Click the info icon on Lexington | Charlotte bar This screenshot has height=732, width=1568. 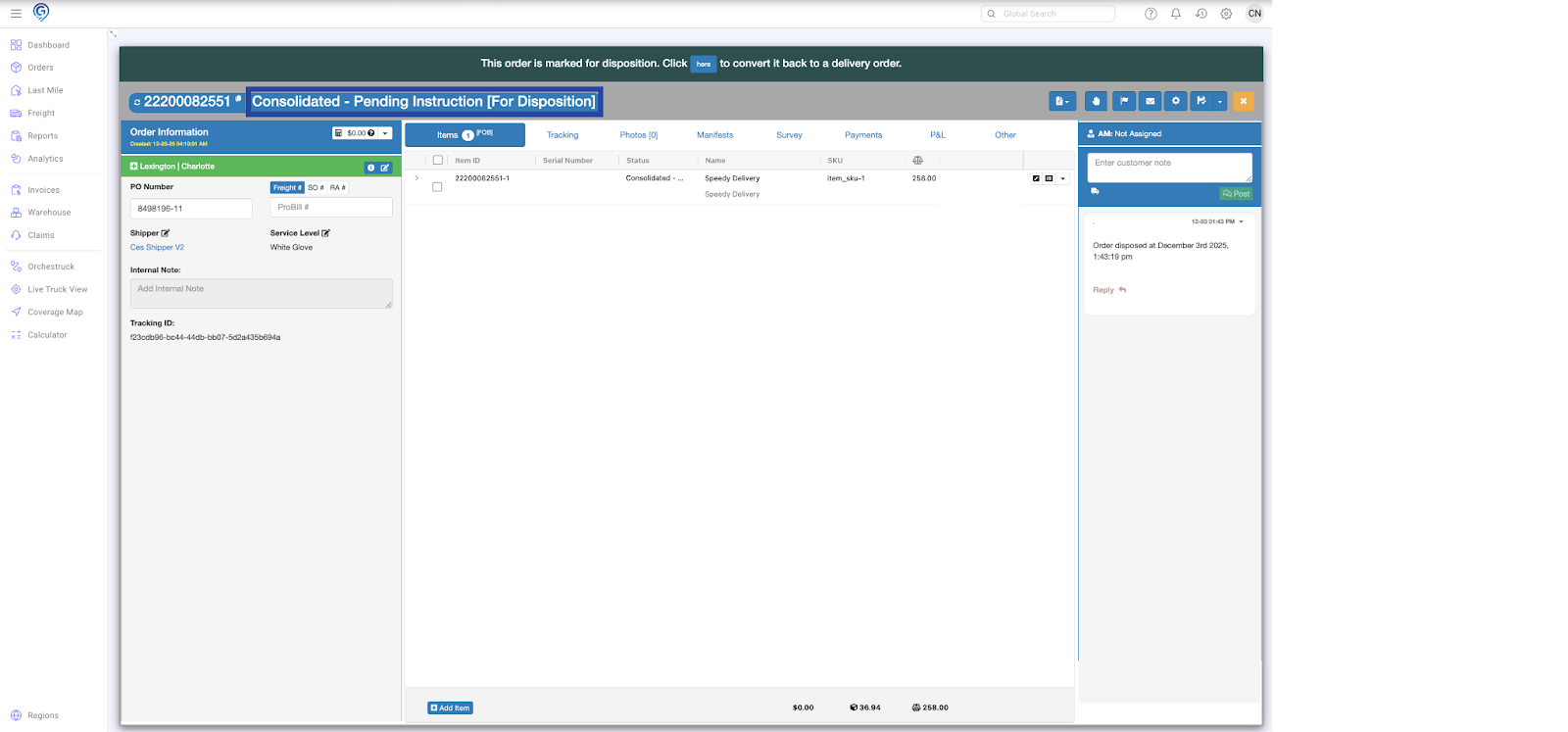370,168
